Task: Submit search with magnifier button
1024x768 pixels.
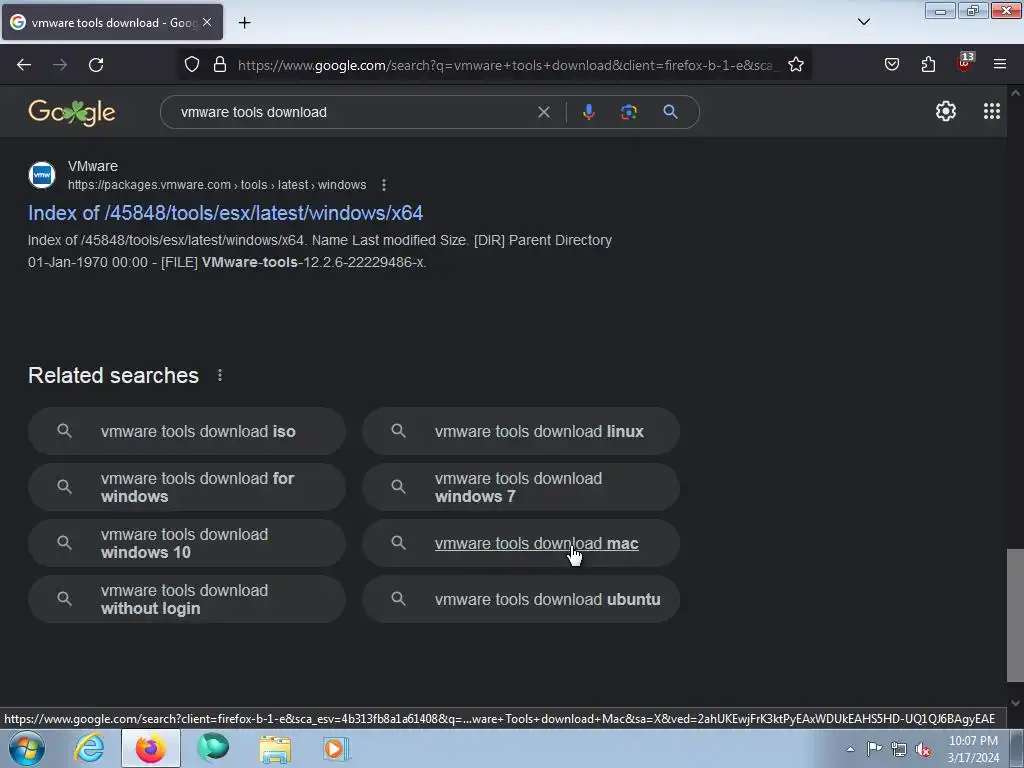Action: (x=670, y=112)
